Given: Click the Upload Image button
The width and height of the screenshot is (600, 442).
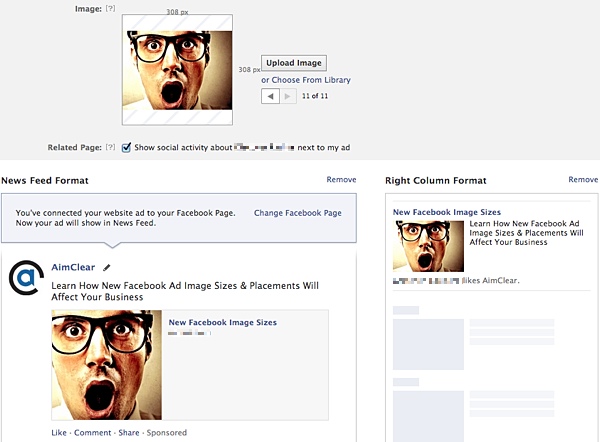Looking at the screenshot, I should click(x=293, y=63).
